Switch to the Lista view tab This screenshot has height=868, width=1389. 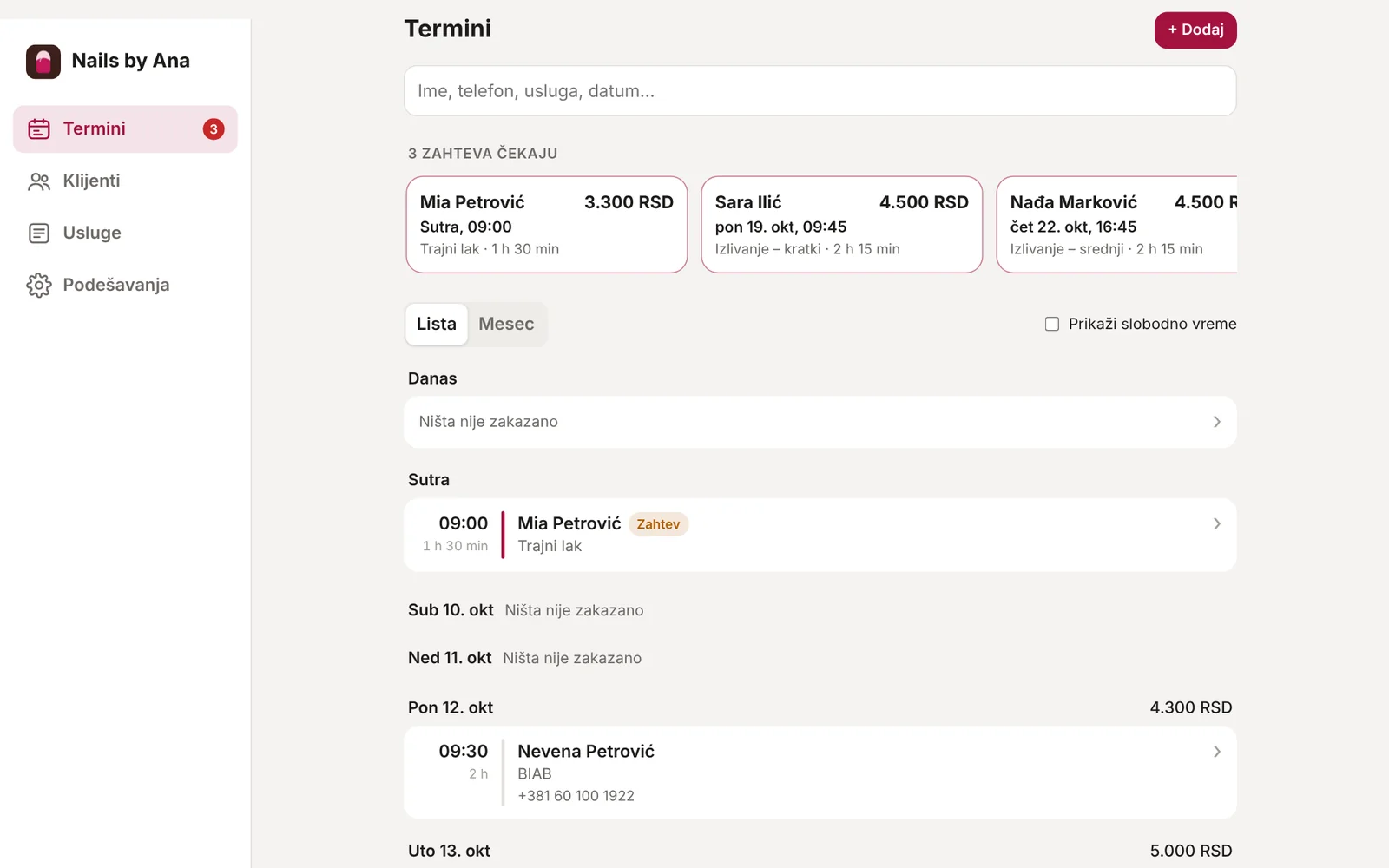[437, 324]
